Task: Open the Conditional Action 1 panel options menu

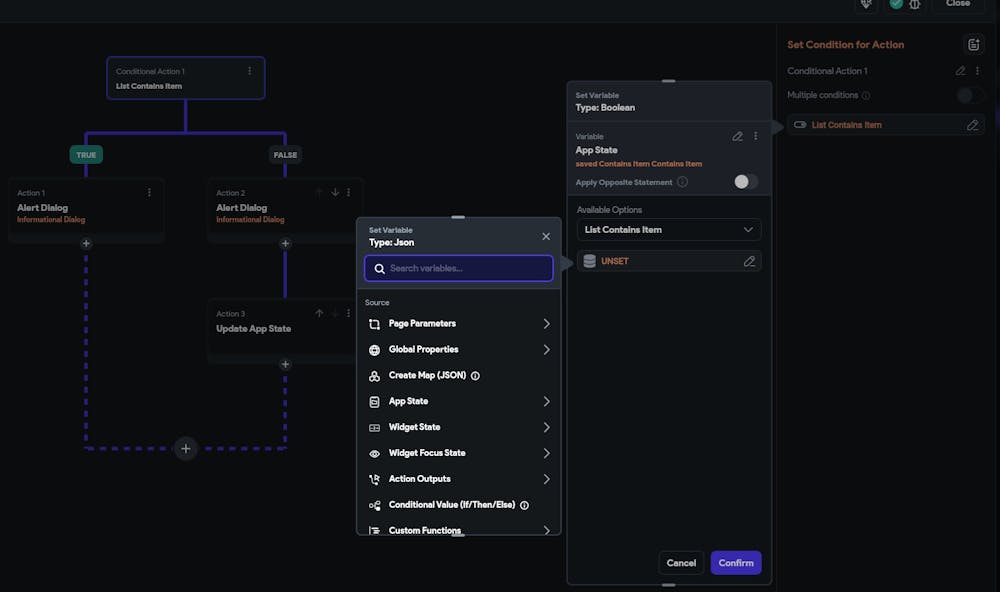Action: pos(977,71)
